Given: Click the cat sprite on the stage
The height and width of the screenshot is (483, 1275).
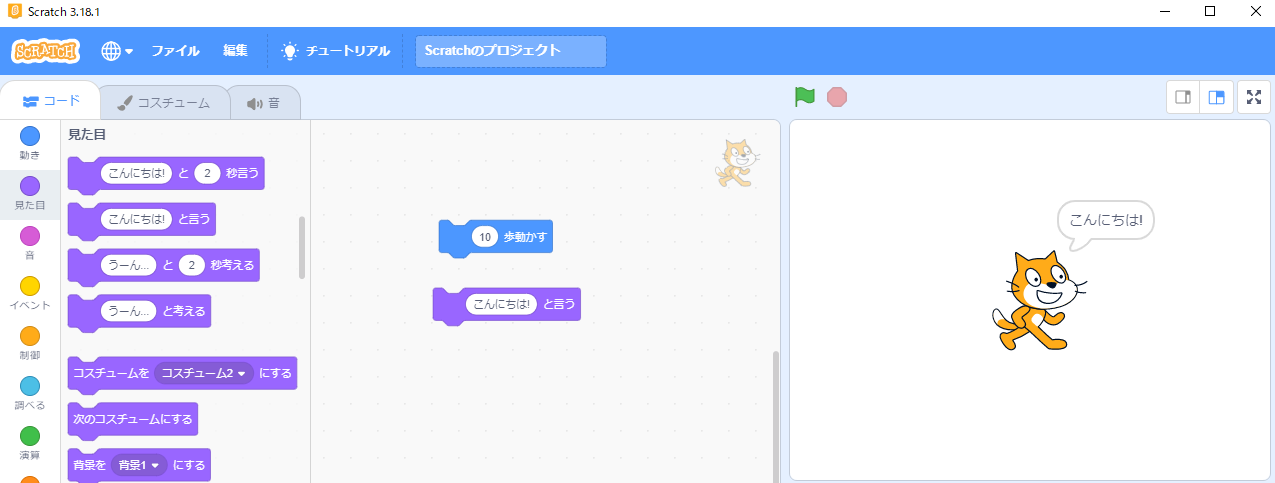Looking at the screenshot, I should pos(1039,300).
